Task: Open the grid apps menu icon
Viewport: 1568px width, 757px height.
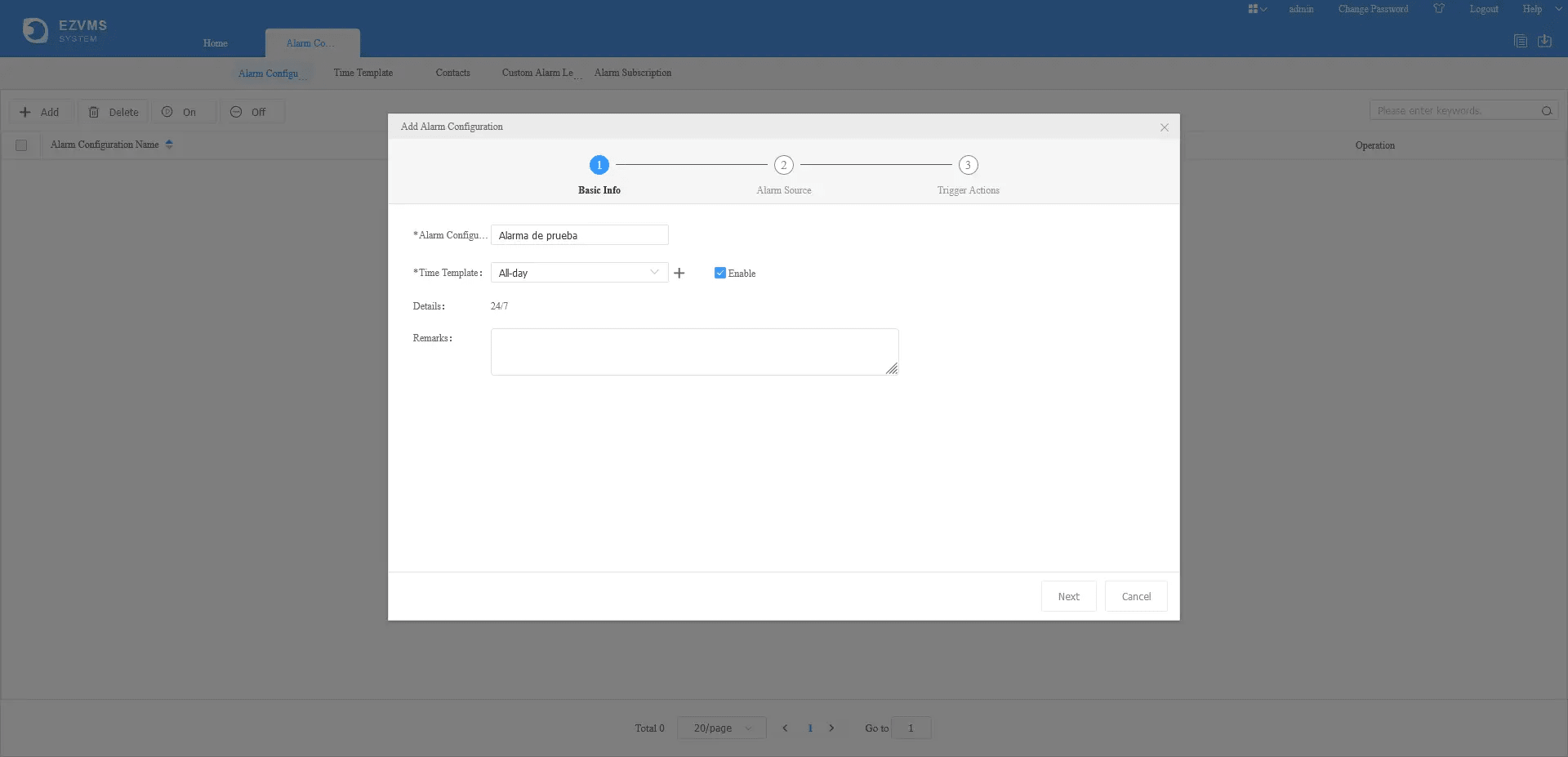Action: (1257, 9)
